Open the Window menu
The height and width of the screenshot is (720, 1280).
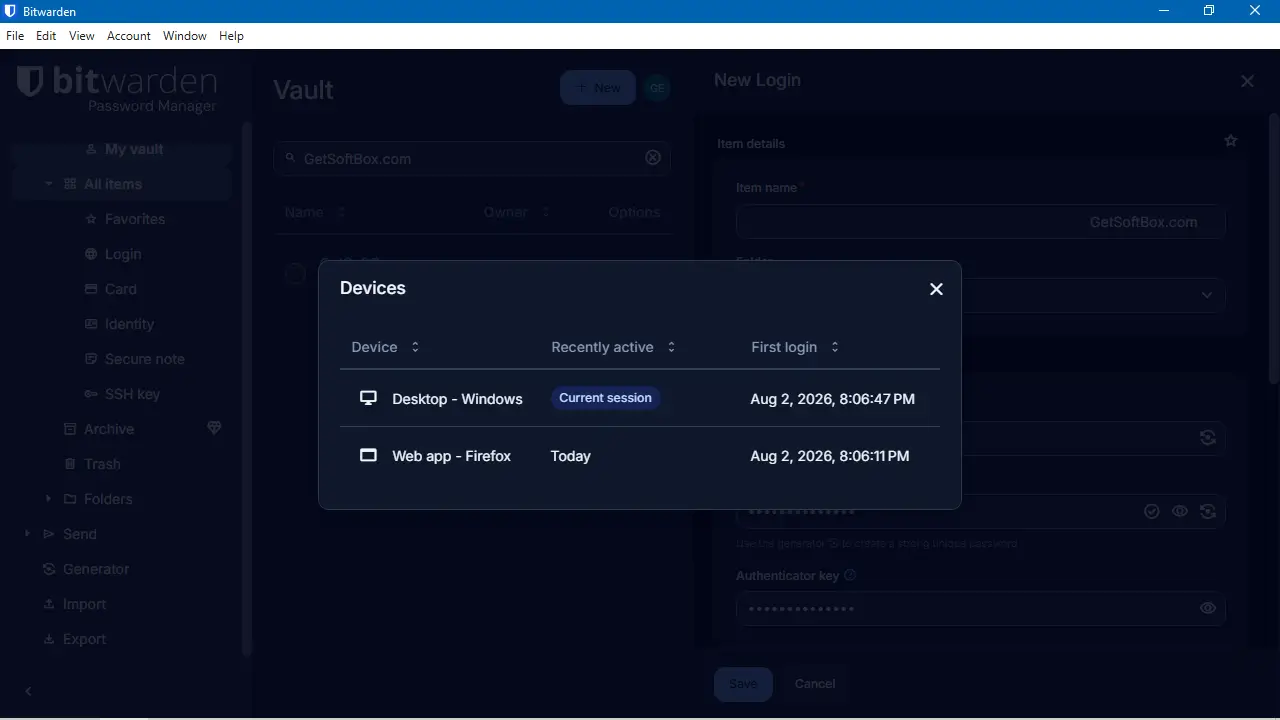(x=185, y=36)
